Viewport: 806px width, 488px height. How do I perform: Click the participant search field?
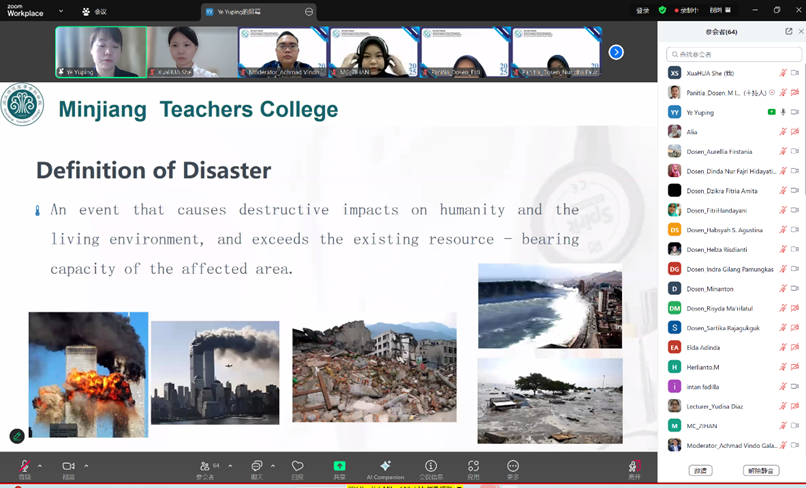(734, 54)
